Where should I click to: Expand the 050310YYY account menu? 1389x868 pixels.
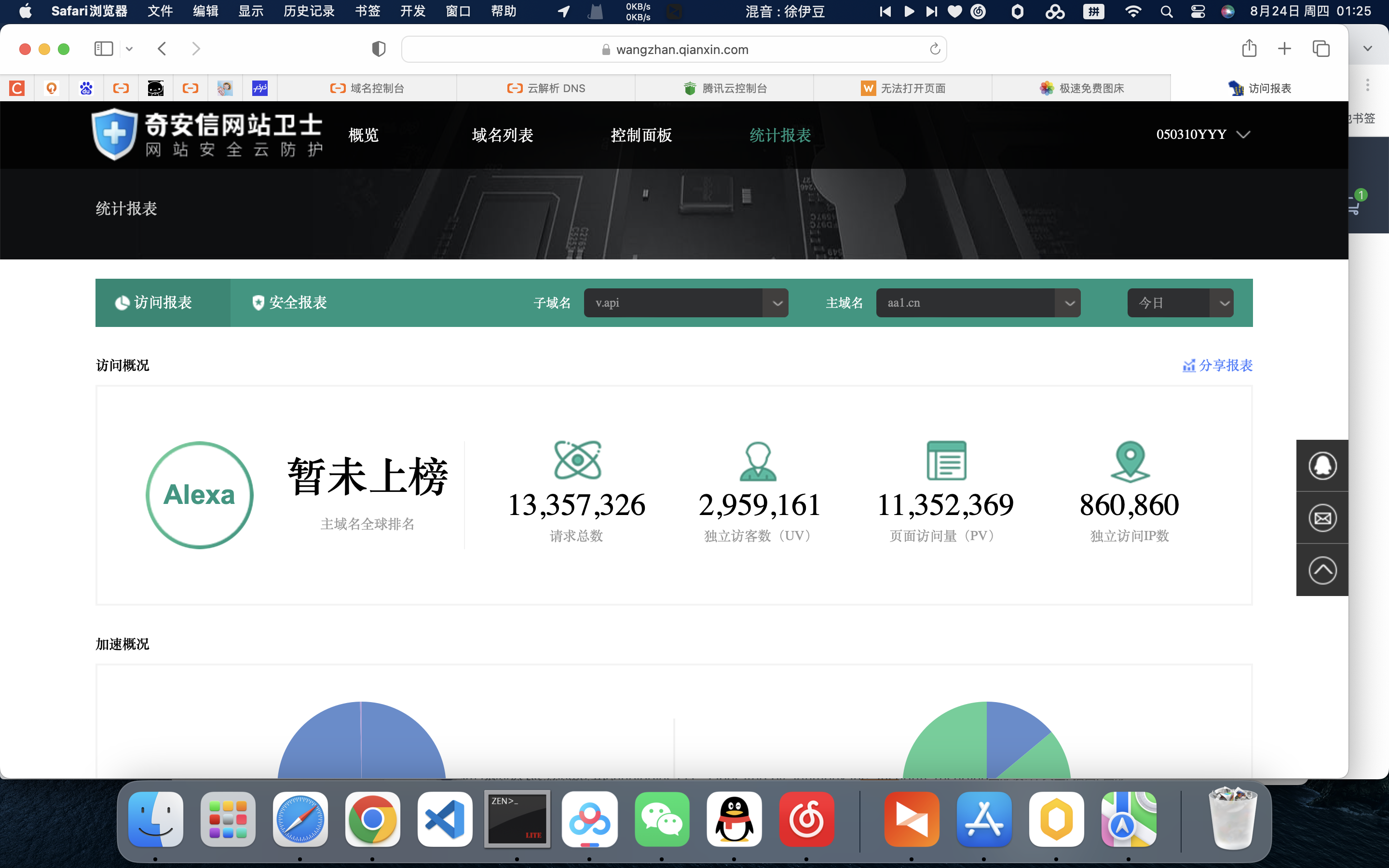tap(1203, 135)
